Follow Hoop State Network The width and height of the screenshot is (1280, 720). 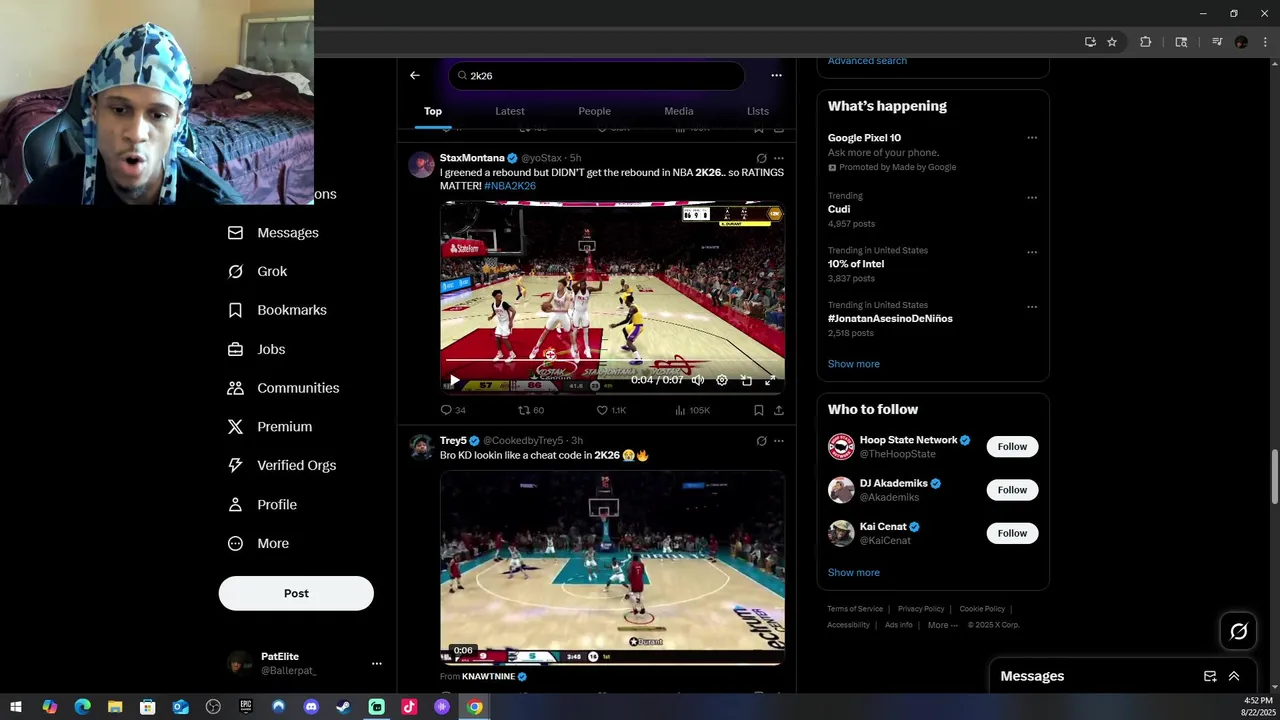pos(1012,447)
